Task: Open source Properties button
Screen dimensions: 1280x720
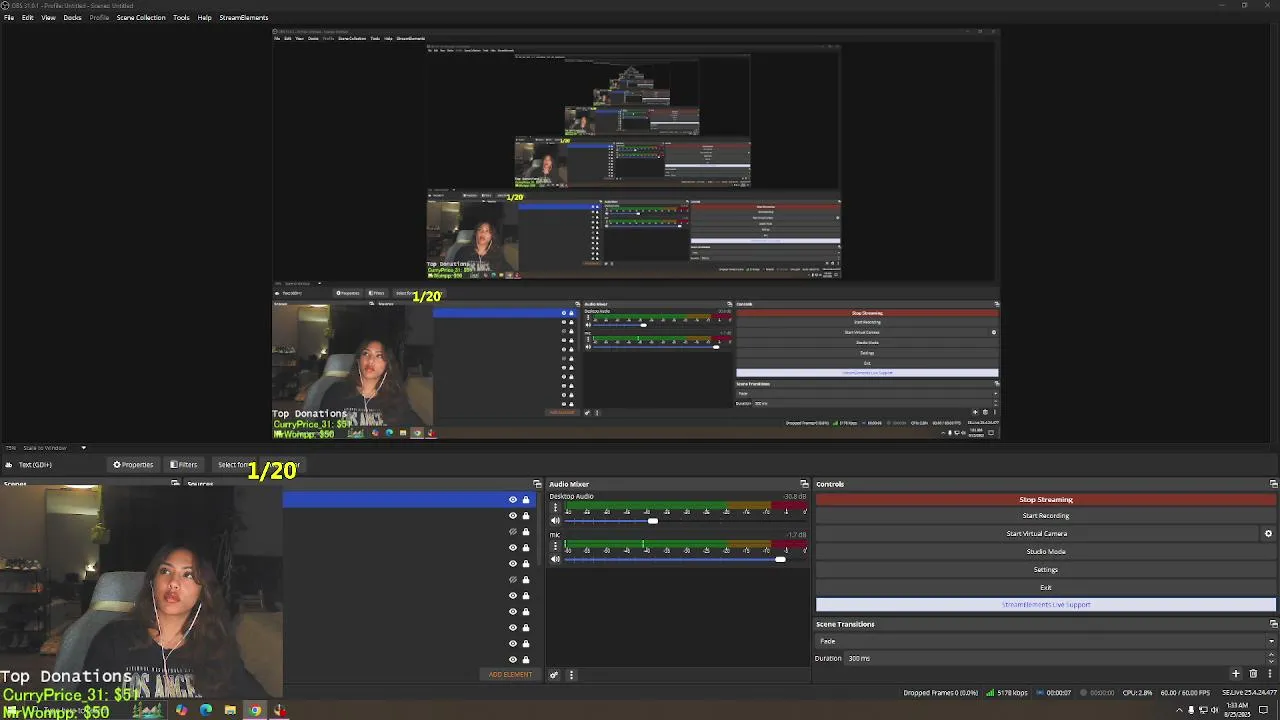Action: click(133, 465)
